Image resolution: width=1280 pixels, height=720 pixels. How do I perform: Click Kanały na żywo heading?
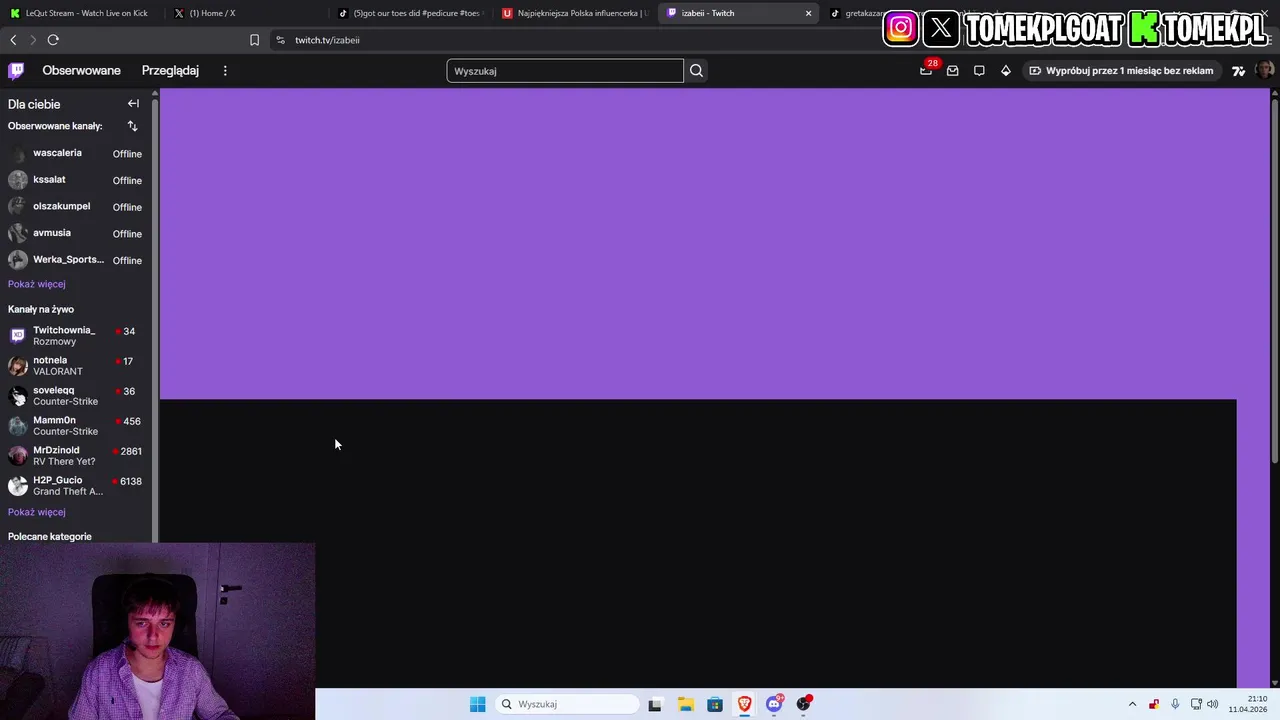click(x=41, y=309)
